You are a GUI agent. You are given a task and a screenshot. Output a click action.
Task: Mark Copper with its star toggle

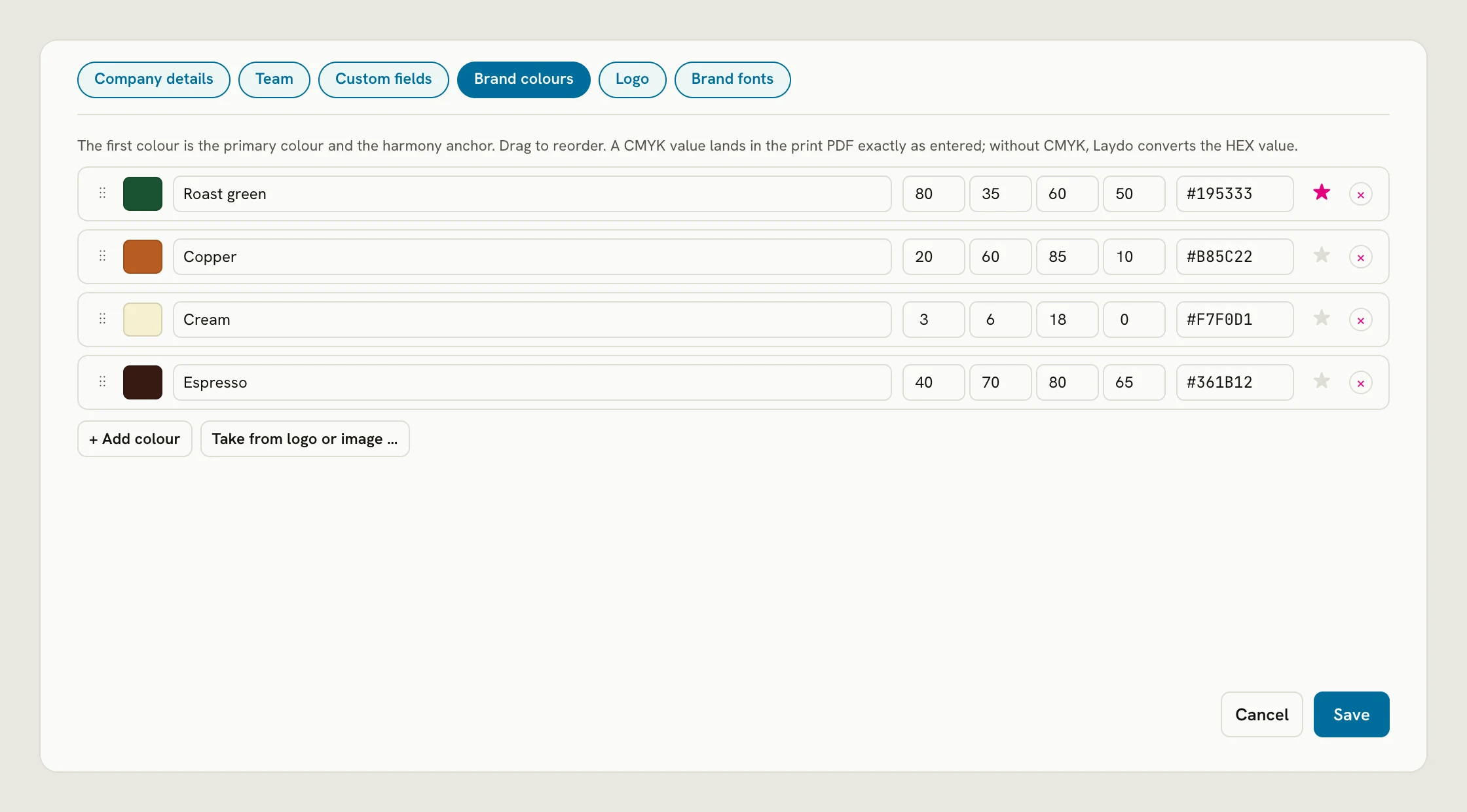(1322, 255)
